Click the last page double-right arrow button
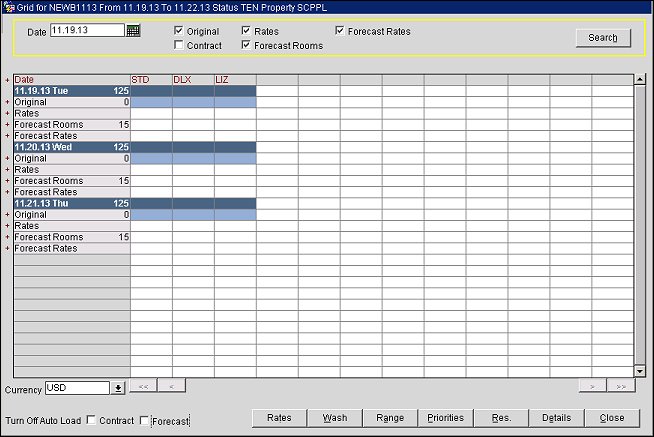Image resolution: width=654 pixels, height=437 pixels. point(621,385)
